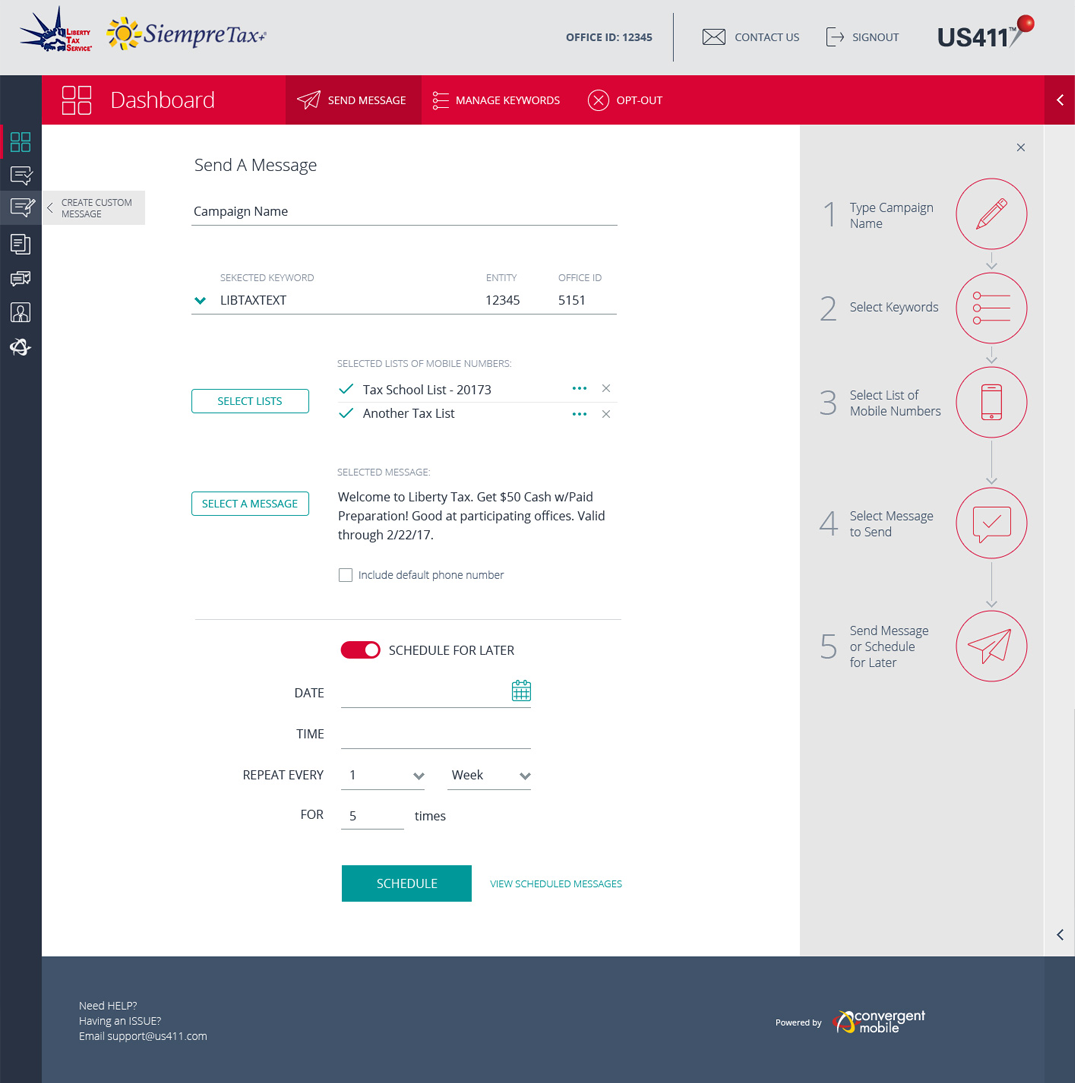
Task: Click the Signout link
Action: (875, 37)
